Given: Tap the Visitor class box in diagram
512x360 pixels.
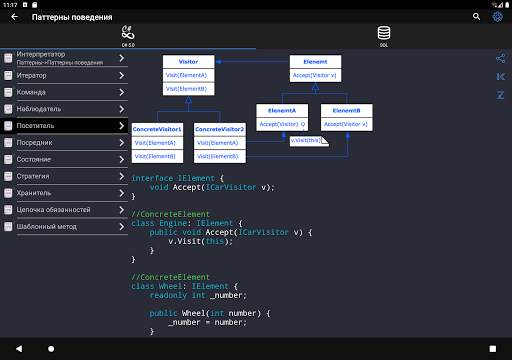Looking at the screenshot, I should [188, 75].
